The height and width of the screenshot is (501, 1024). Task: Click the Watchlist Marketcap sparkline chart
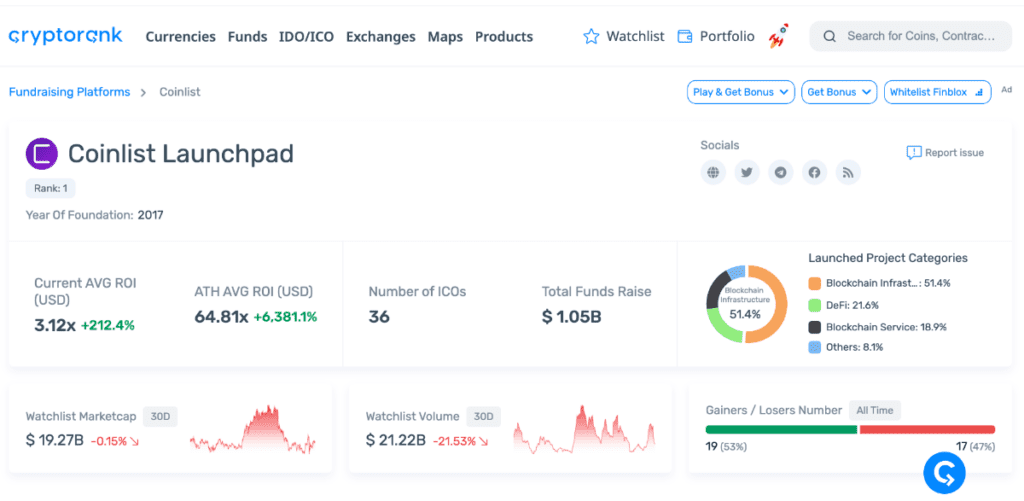253,430
